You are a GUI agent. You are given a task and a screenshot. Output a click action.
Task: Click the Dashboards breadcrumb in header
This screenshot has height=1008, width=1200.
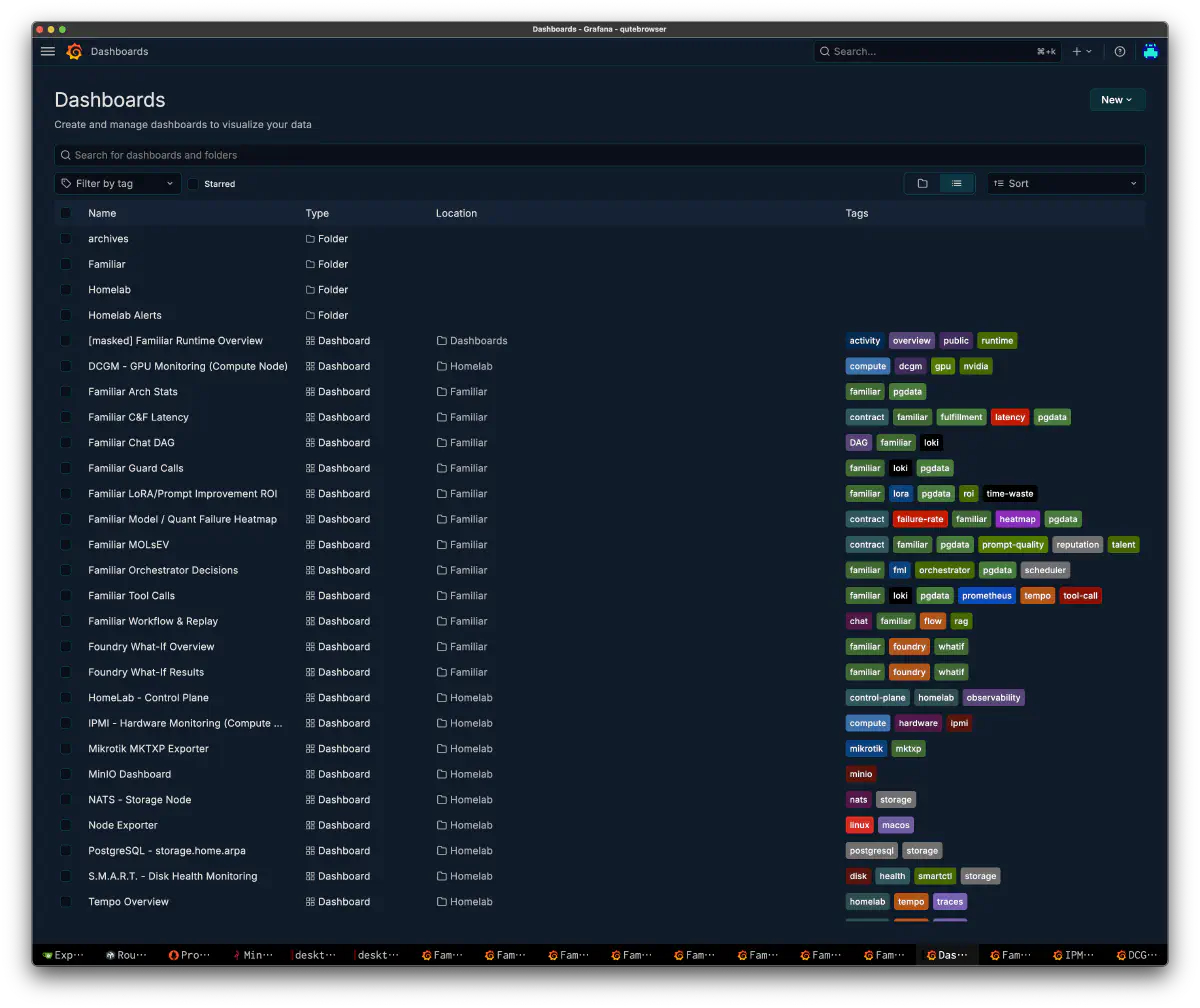point(119,51)
